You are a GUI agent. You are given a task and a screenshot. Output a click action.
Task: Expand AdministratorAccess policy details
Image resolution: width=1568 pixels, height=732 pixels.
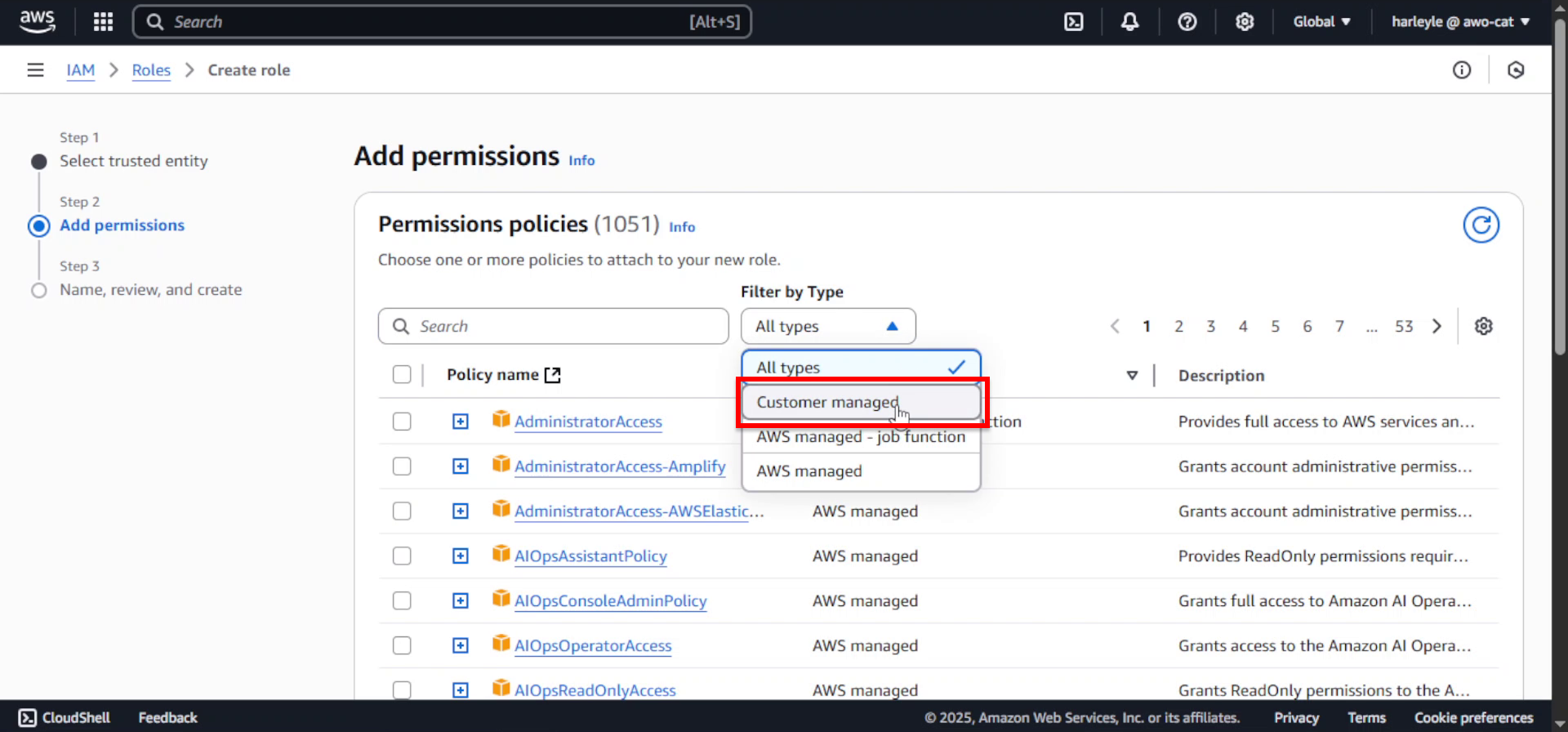point(461,422)
